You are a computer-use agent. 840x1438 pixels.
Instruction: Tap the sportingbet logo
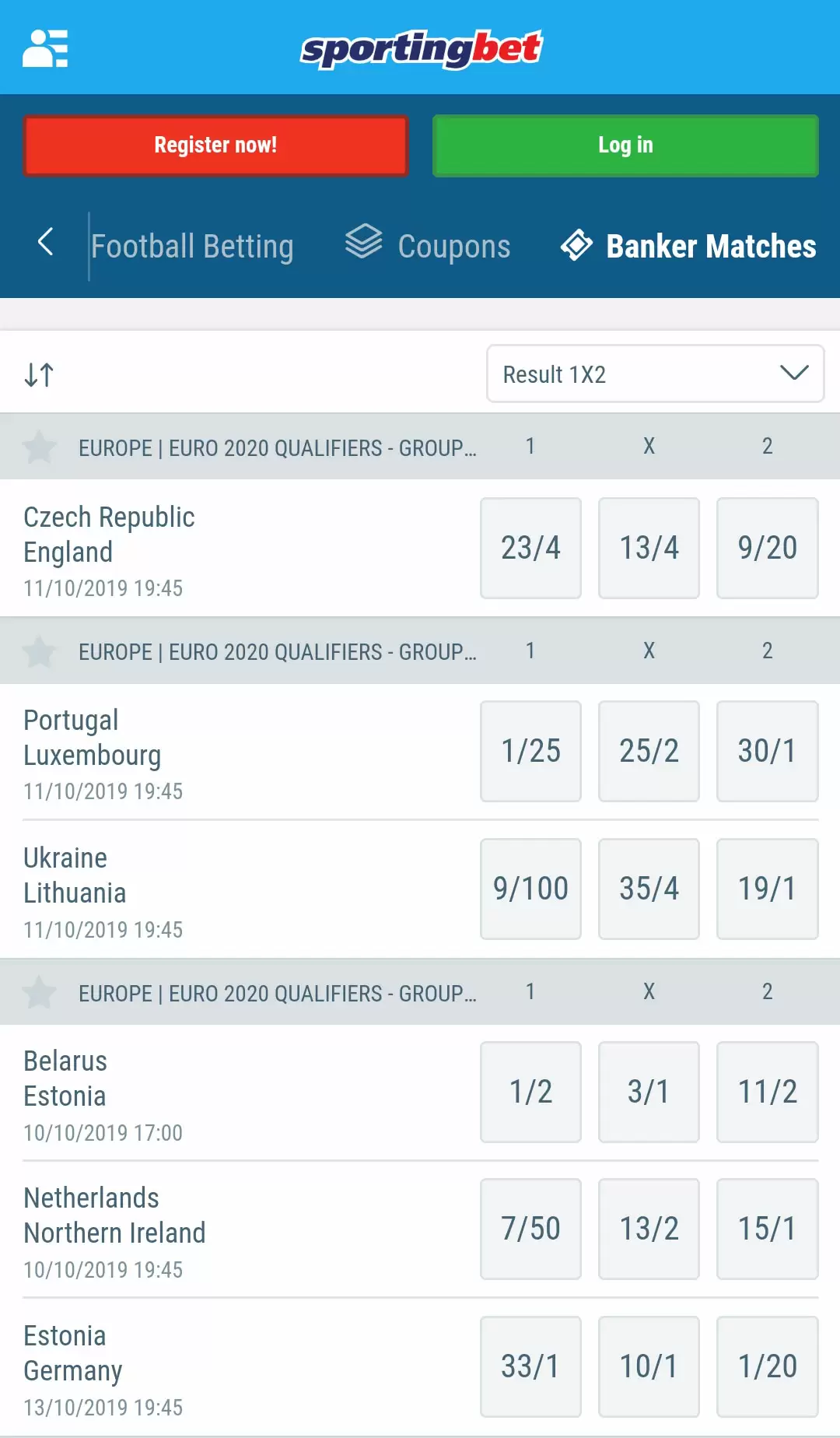pos(421,49)
